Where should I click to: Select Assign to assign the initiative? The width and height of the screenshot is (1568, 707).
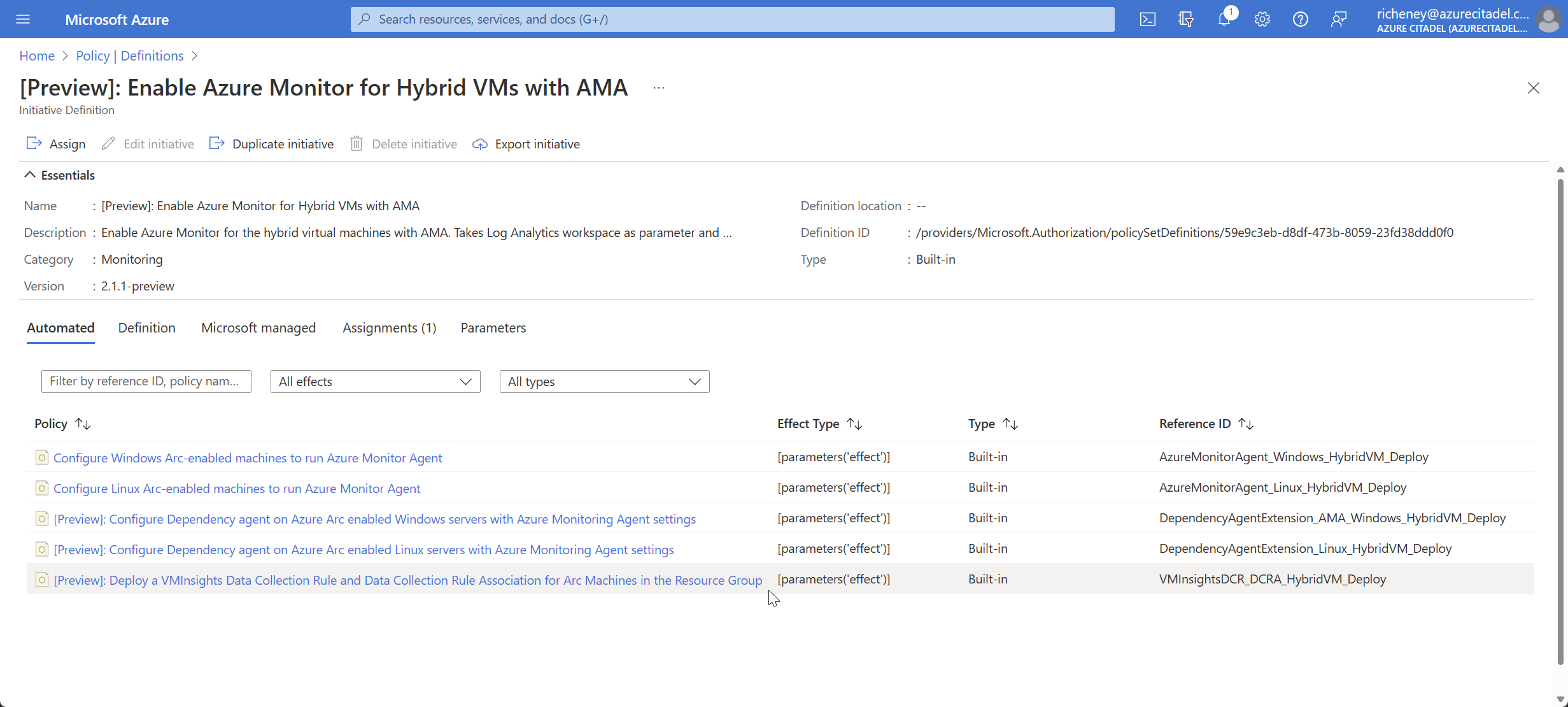[55, 143]
